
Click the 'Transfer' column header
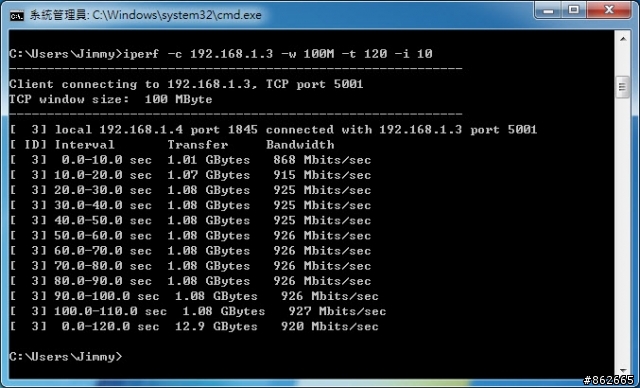[198, 145]
